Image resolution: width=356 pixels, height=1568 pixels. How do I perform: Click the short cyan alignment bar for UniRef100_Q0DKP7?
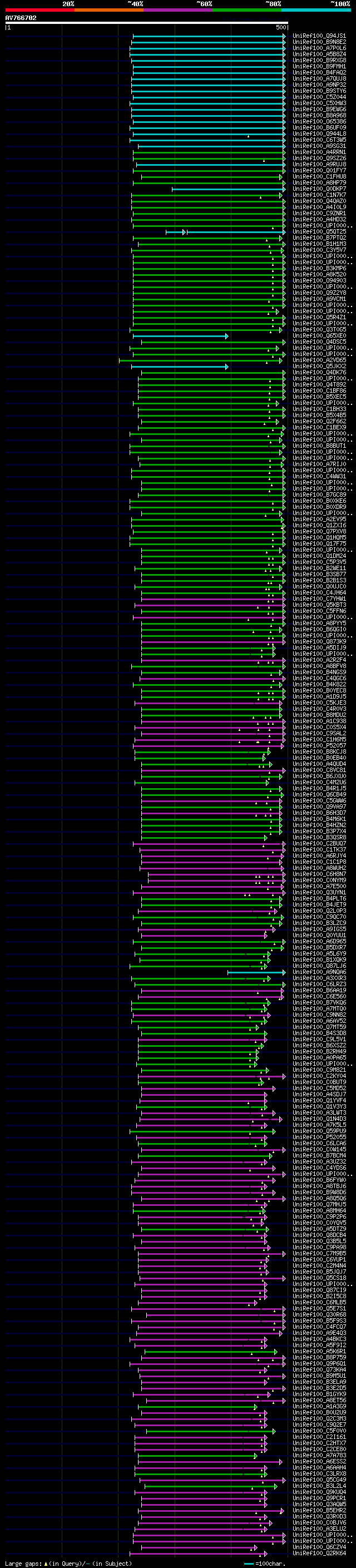point(228,189)
